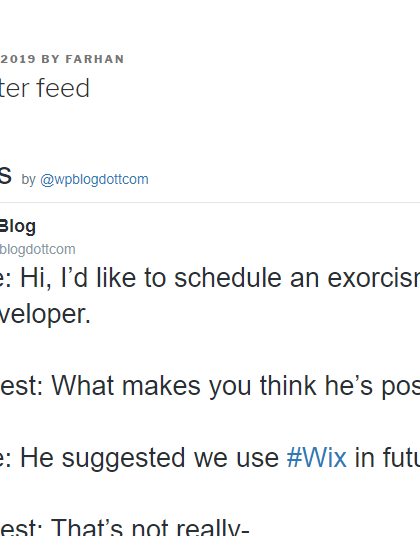
Task: Click the large 'S' timeline heading
Action: click(6, 176)
